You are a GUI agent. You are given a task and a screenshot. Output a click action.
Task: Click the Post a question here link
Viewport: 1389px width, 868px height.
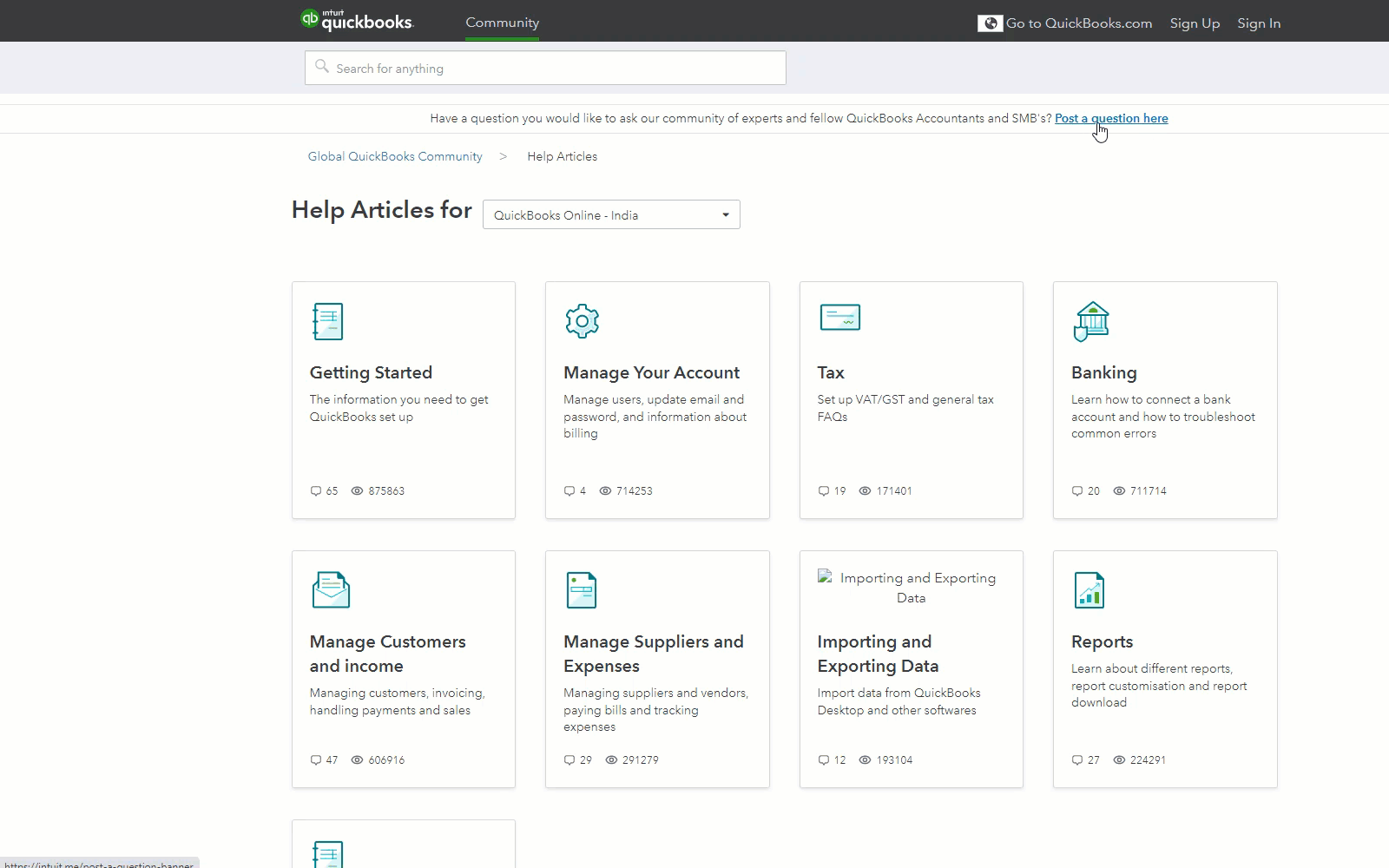pyautogui.click(x=1111, y=118)
